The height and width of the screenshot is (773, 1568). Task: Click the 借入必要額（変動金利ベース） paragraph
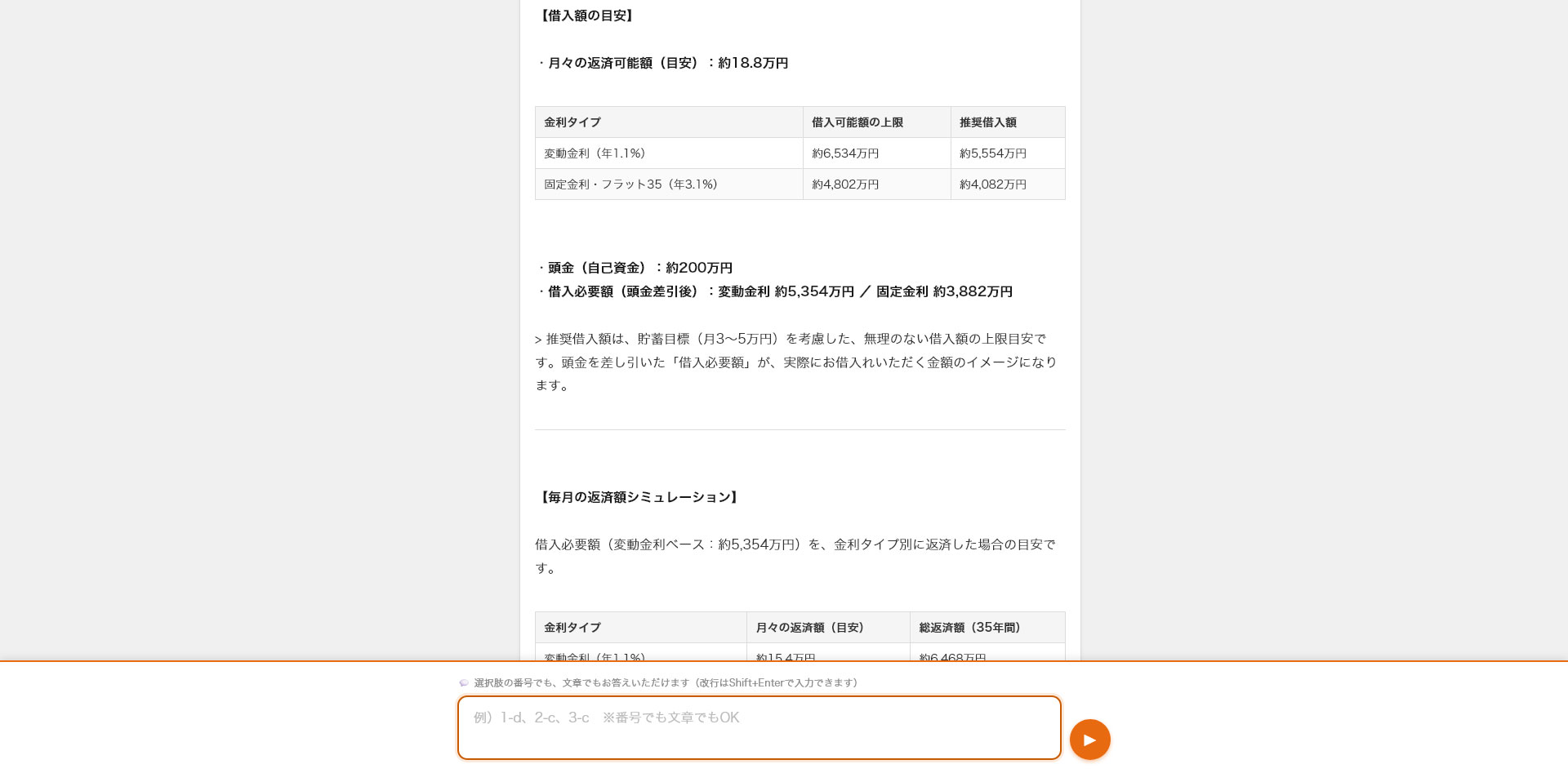pyautogui.click(x=795, y=556)
